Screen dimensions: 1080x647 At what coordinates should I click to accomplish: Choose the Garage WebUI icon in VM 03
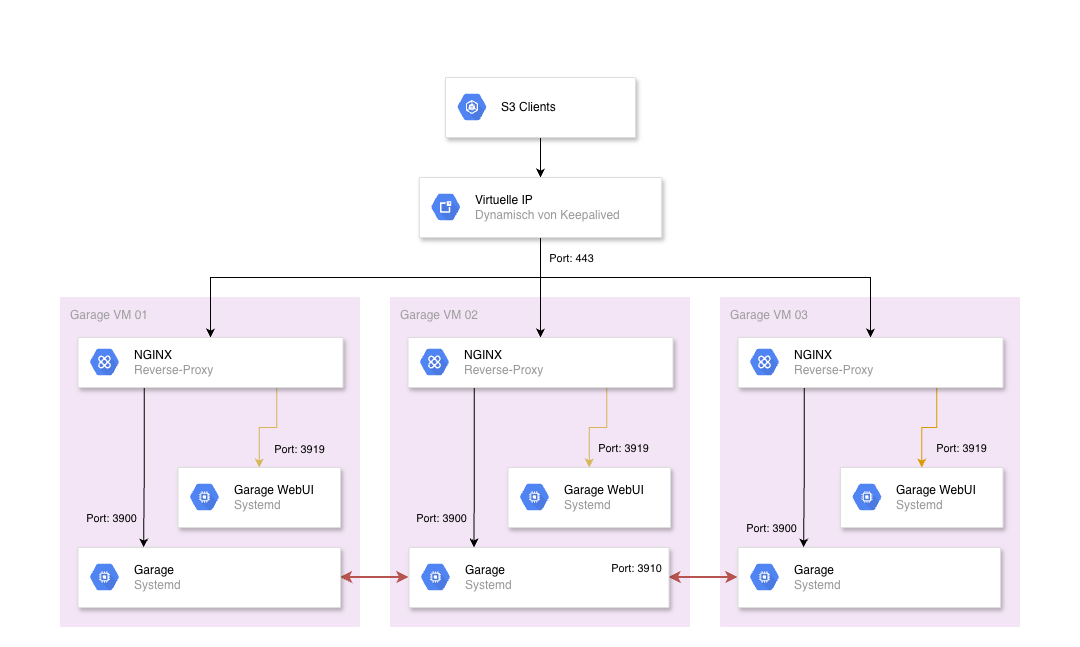[866, 497]
